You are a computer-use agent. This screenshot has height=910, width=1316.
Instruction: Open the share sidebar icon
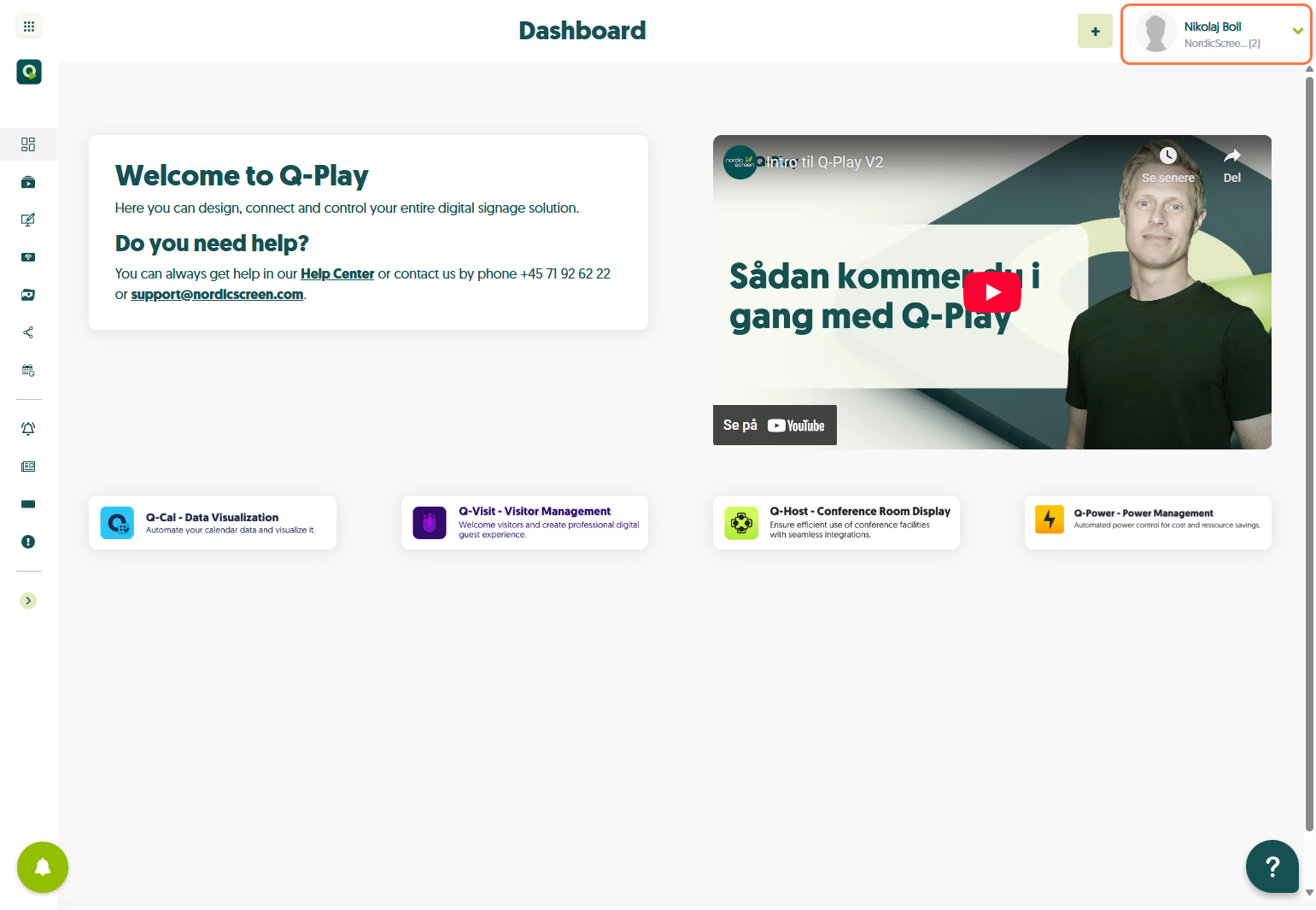point(28,332)
